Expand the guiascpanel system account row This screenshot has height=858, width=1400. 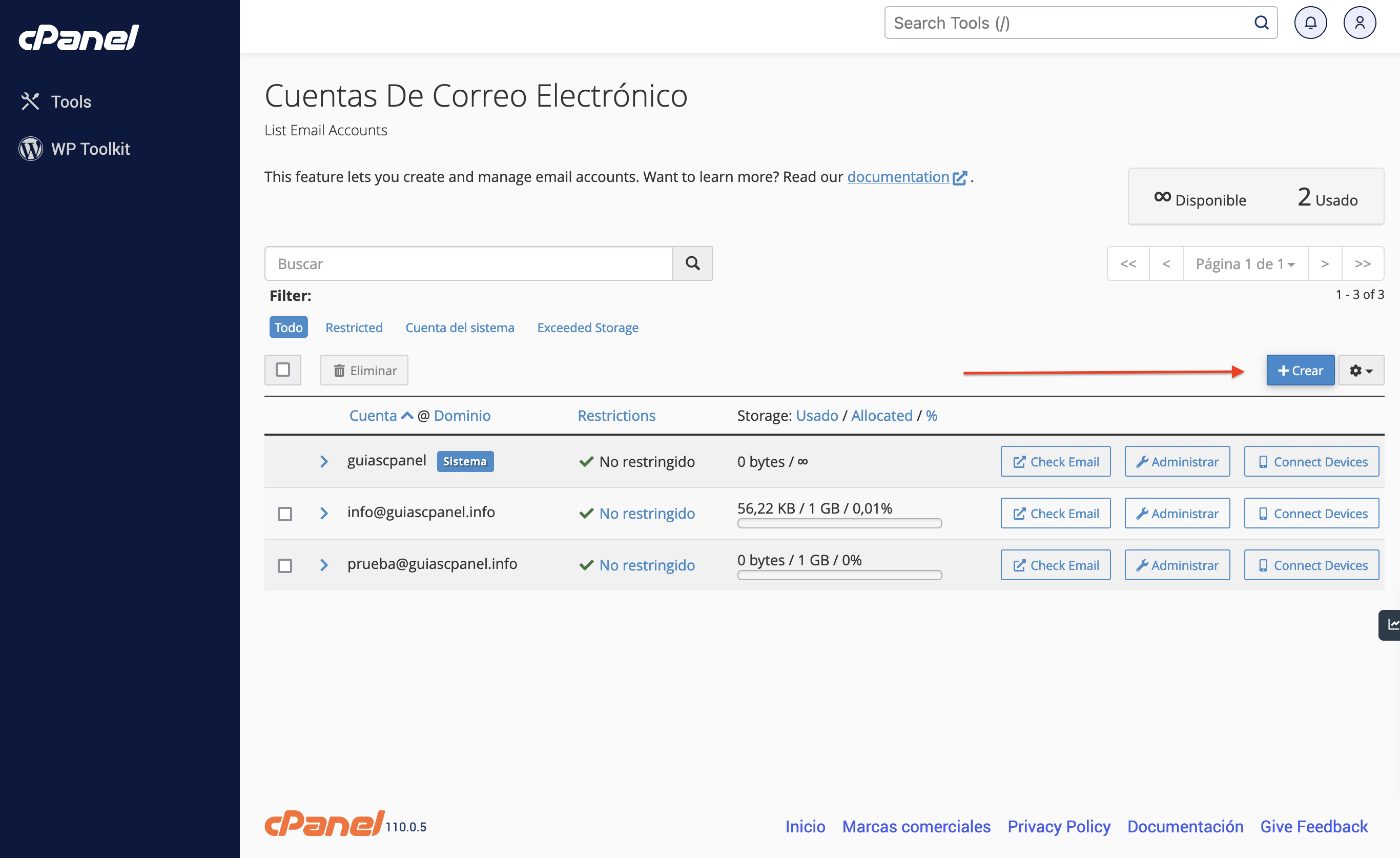coord(324,461)
